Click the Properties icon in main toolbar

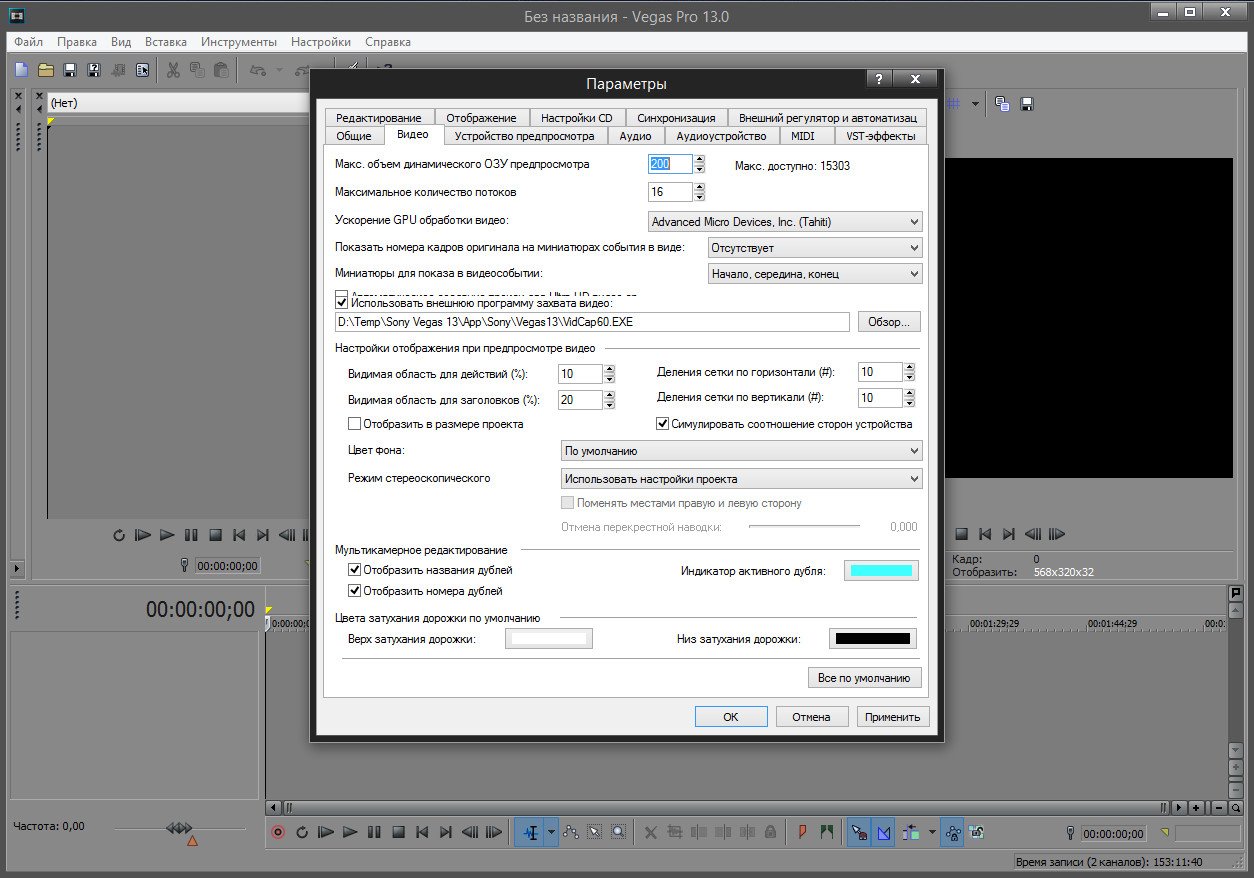click(x=142, y=70)
